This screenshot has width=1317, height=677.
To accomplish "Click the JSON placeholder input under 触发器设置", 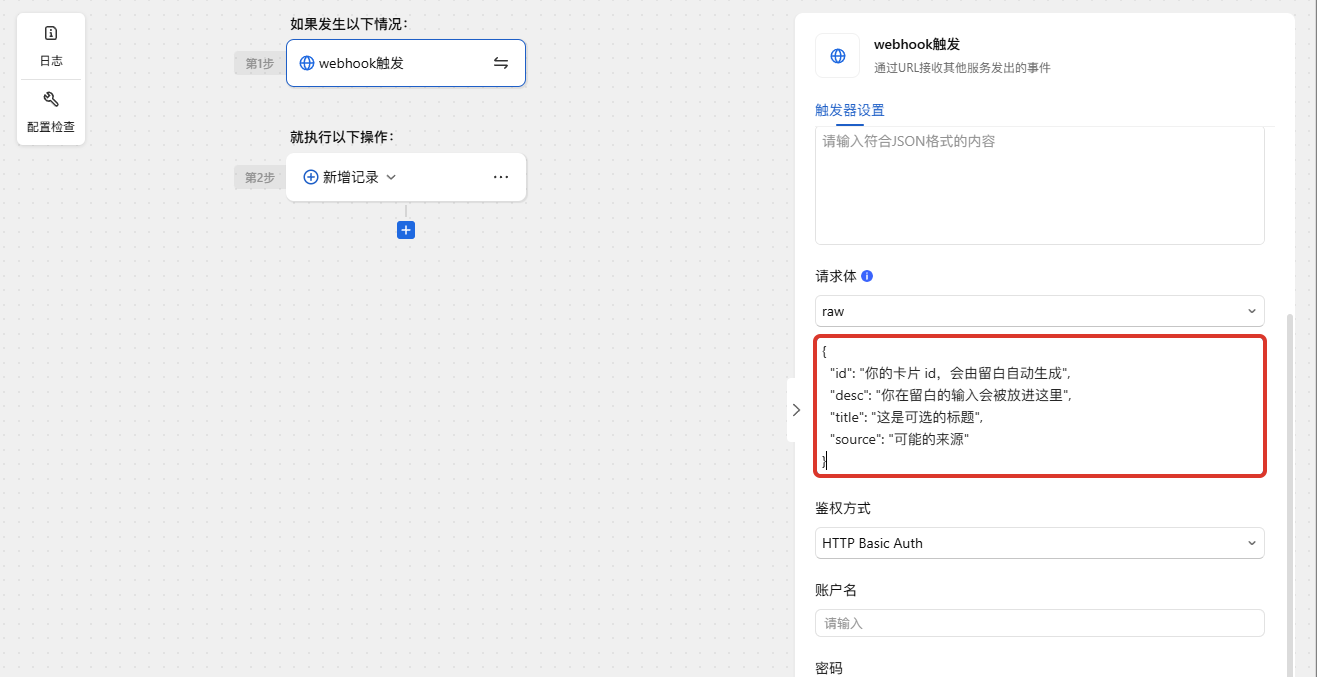I will pyautogui.click(x=1038, y=186).
